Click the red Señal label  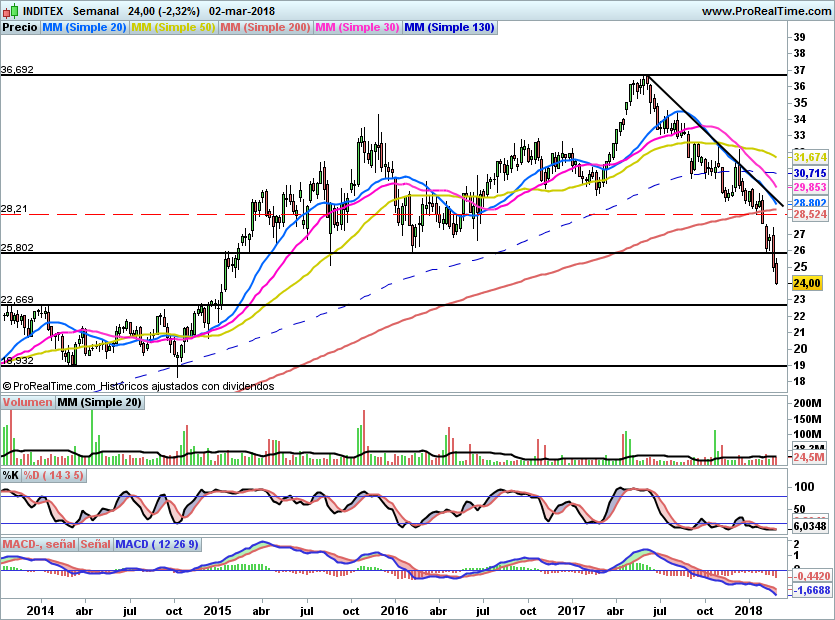pos(96,544)
